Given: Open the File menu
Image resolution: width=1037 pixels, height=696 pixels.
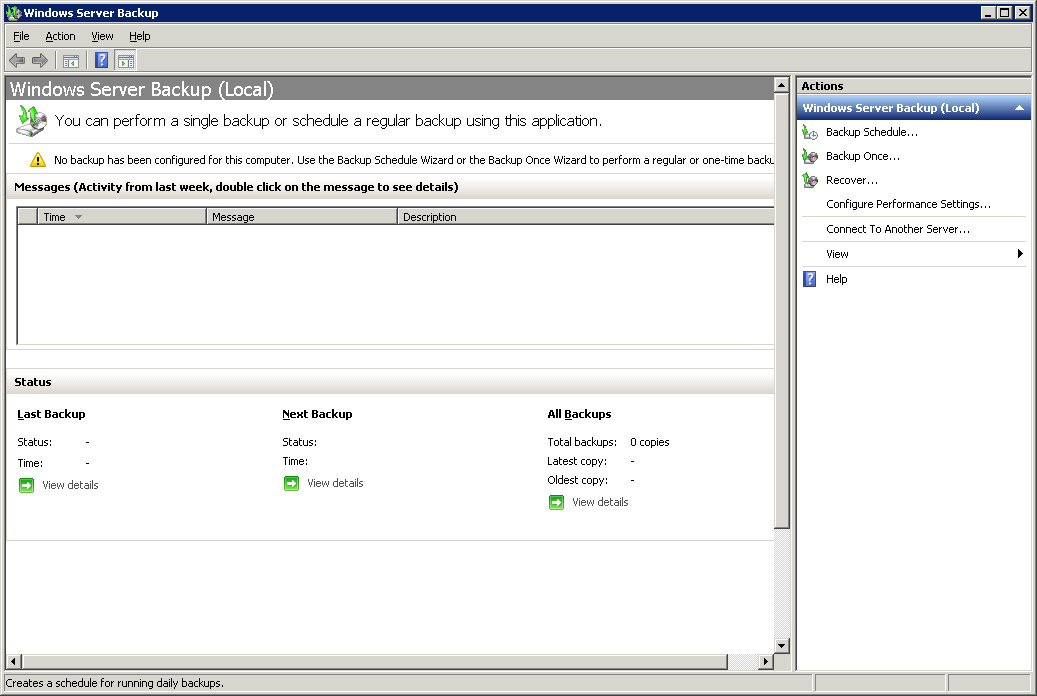Looking at the screenshot, I should (21, 36).
